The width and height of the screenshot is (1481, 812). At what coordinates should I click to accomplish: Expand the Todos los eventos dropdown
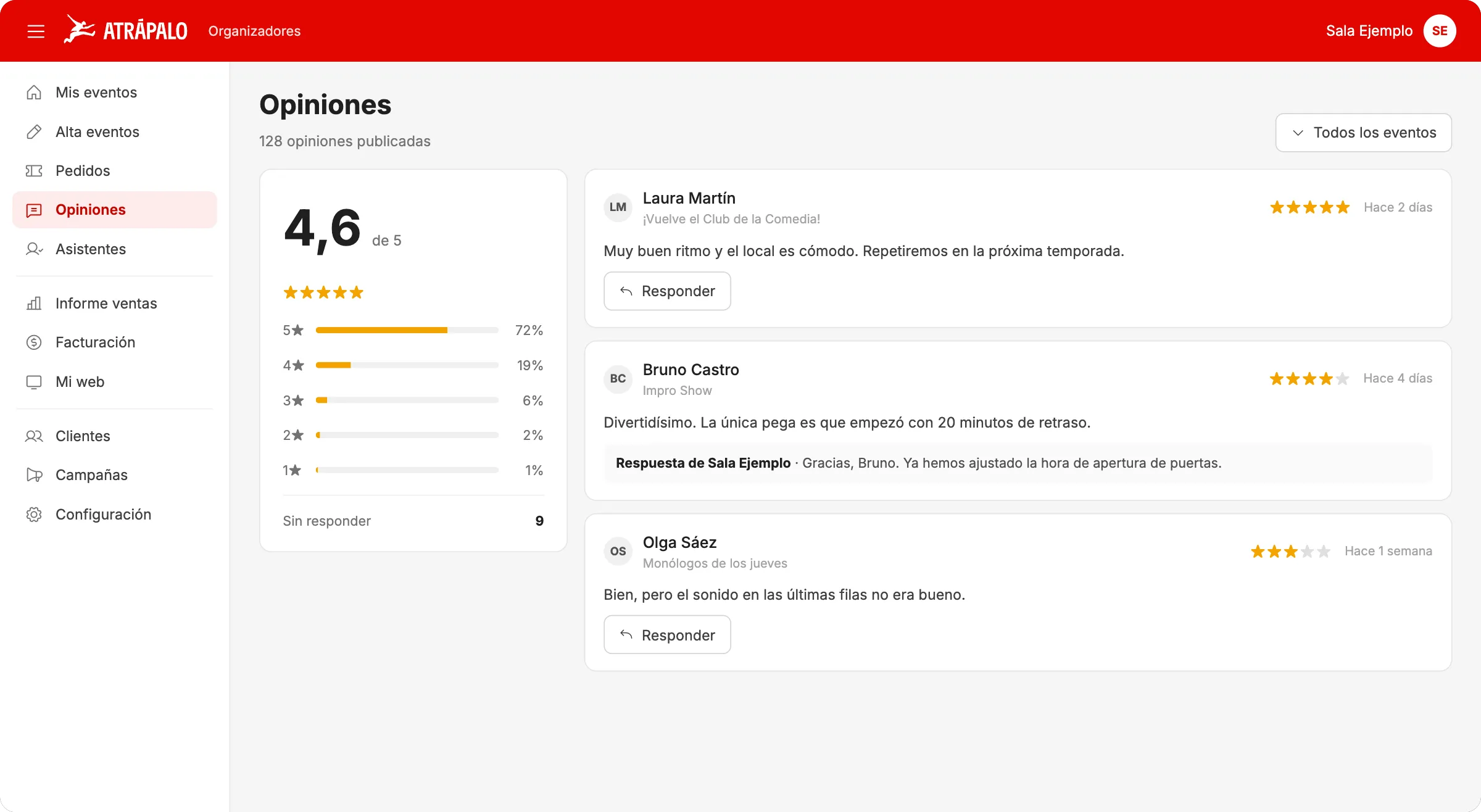[x=1363, y=133]
